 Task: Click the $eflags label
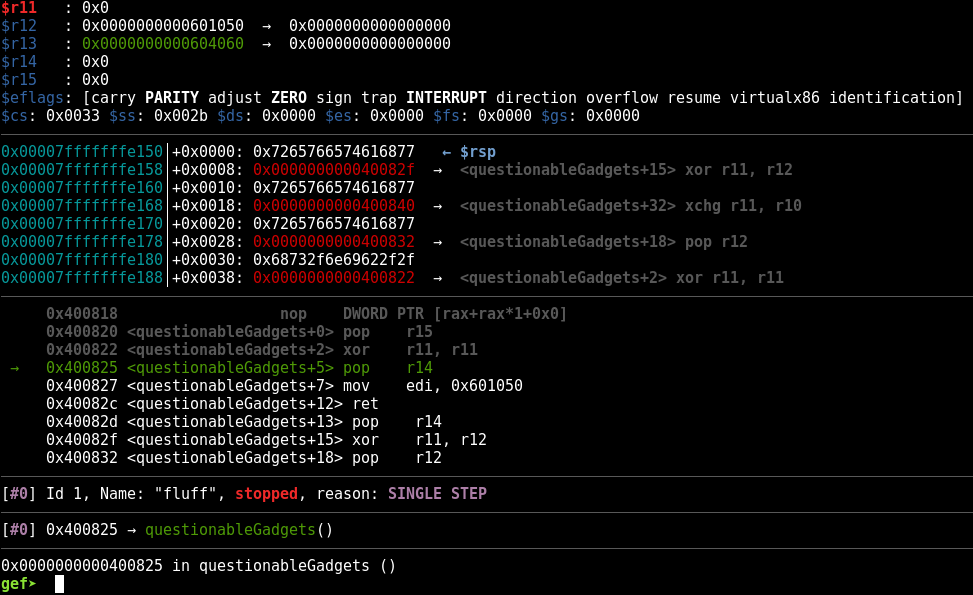(32, 97)
